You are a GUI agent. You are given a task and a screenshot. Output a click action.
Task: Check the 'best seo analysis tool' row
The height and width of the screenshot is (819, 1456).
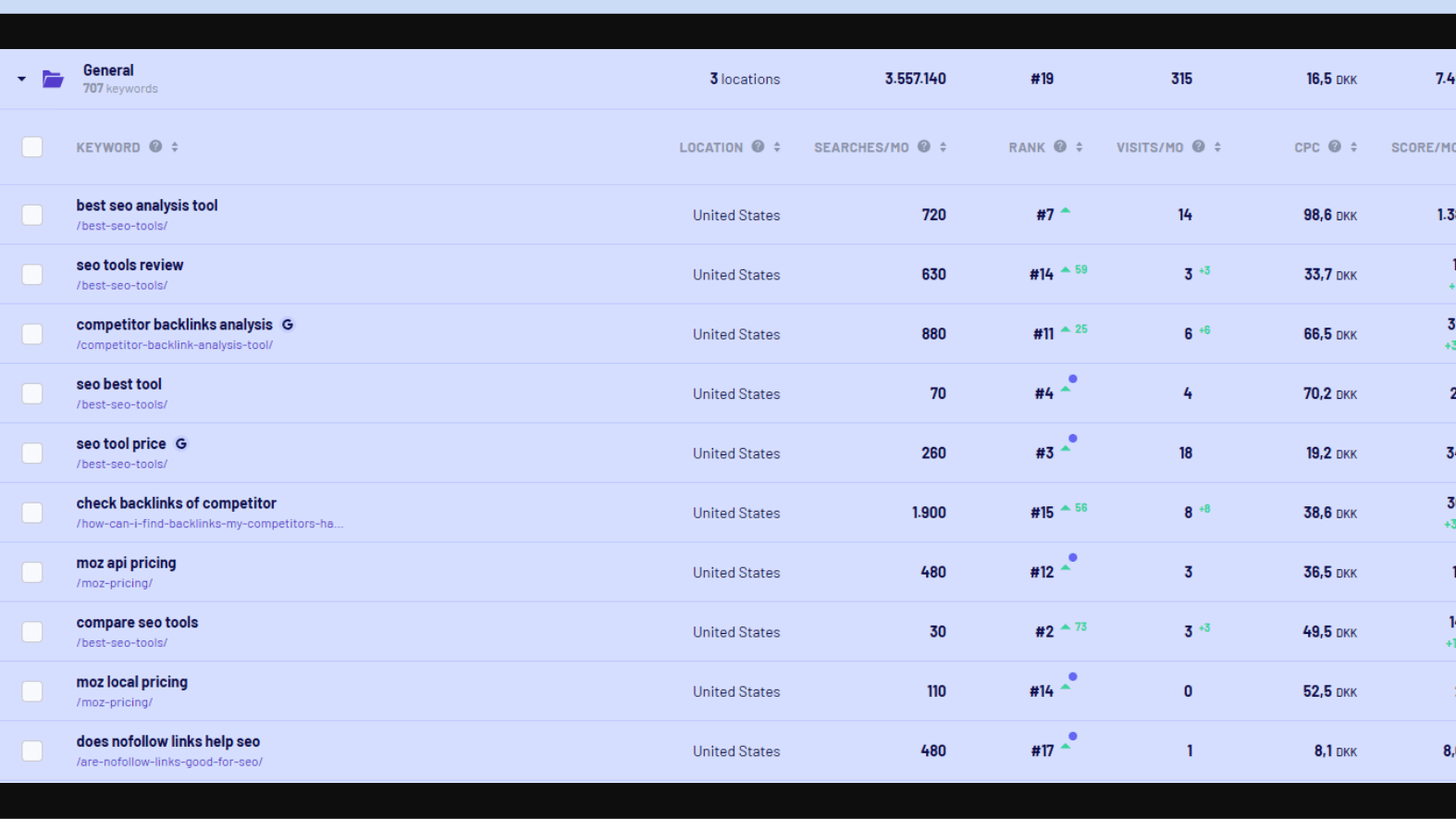(32, 215)
